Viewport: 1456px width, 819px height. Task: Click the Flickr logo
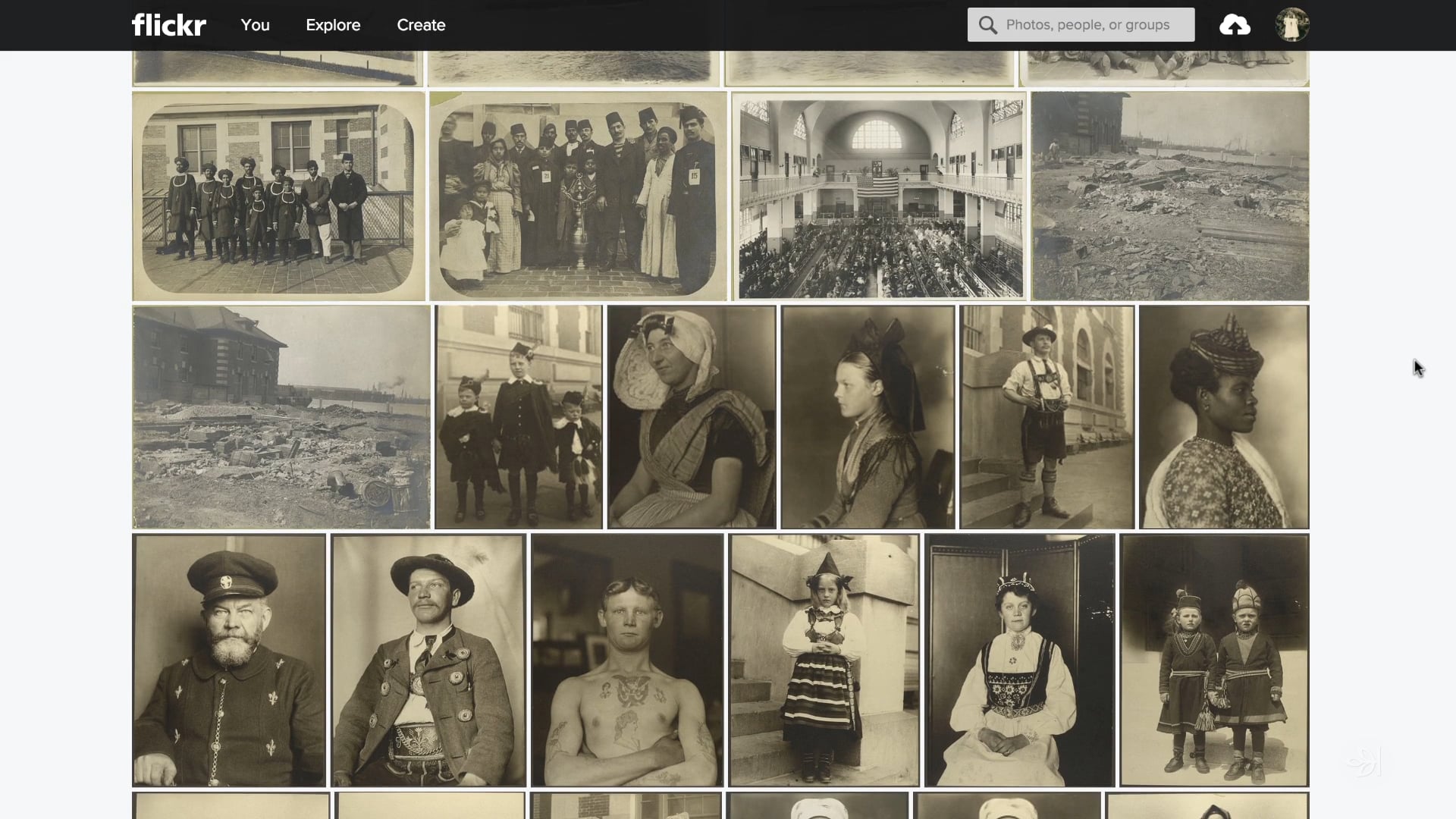click(168, 25)
